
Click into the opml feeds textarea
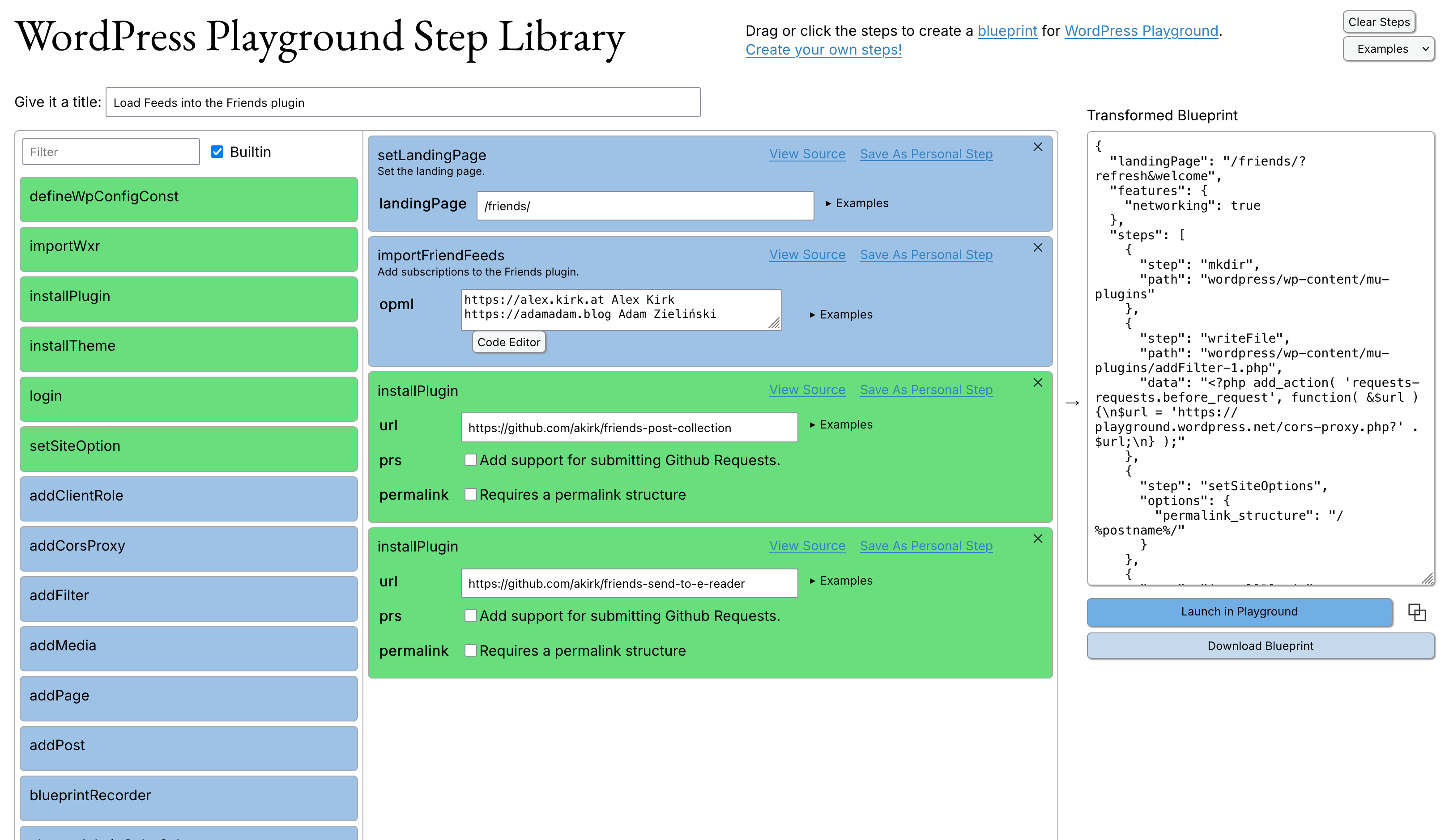(621, 310)
